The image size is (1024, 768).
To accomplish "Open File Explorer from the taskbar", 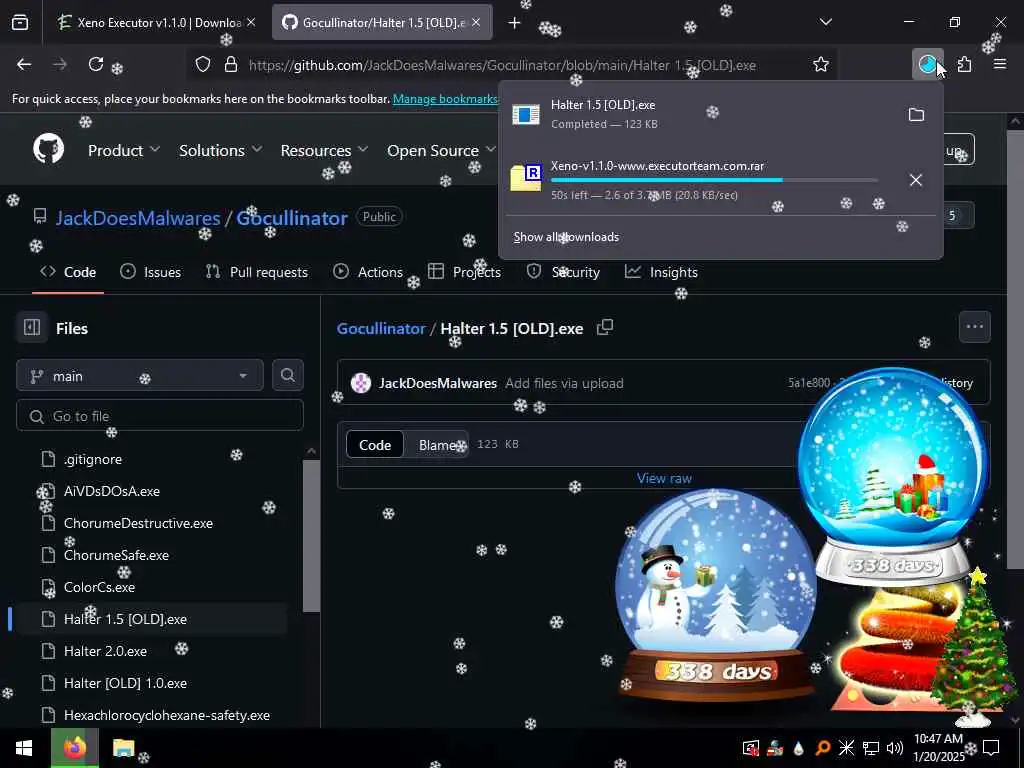I will (x=123, y=748).
